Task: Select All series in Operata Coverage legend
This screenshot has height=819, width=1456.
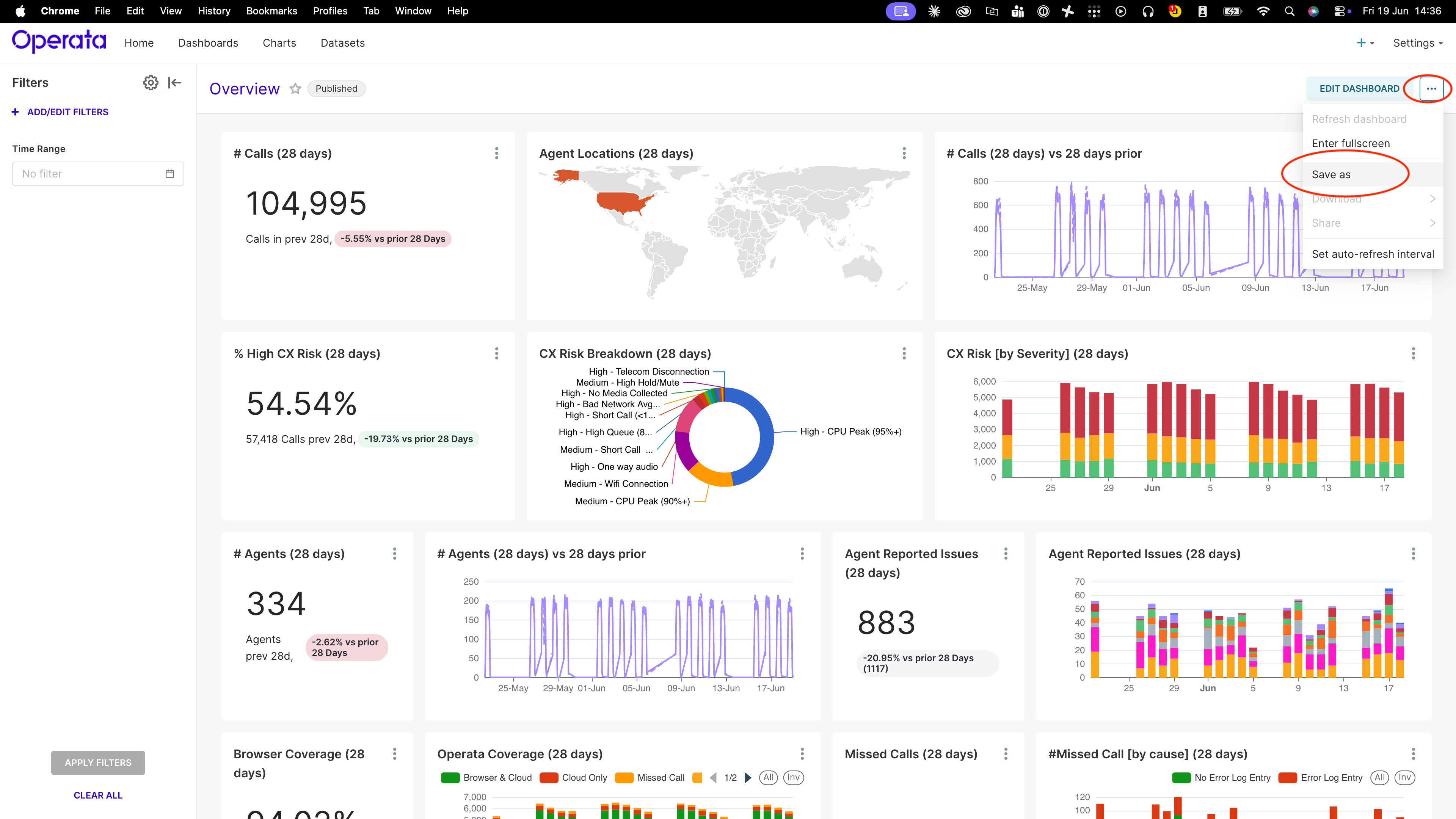Action: point(768,778)
